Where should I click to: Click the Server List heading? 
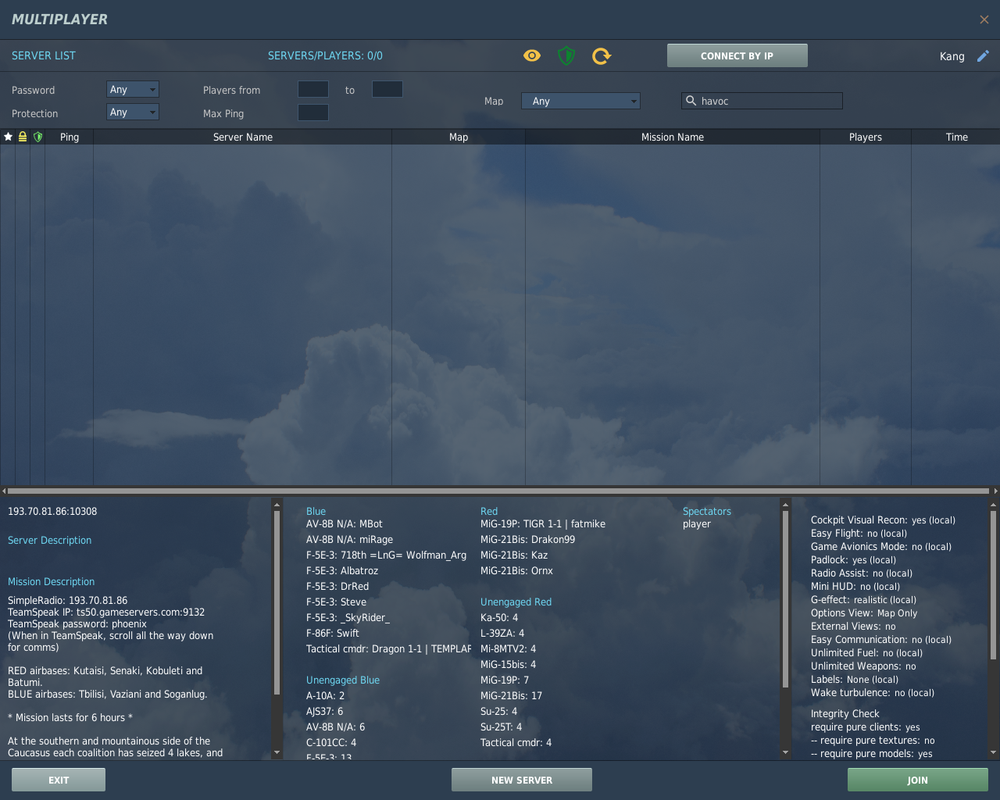coord(43,56)
